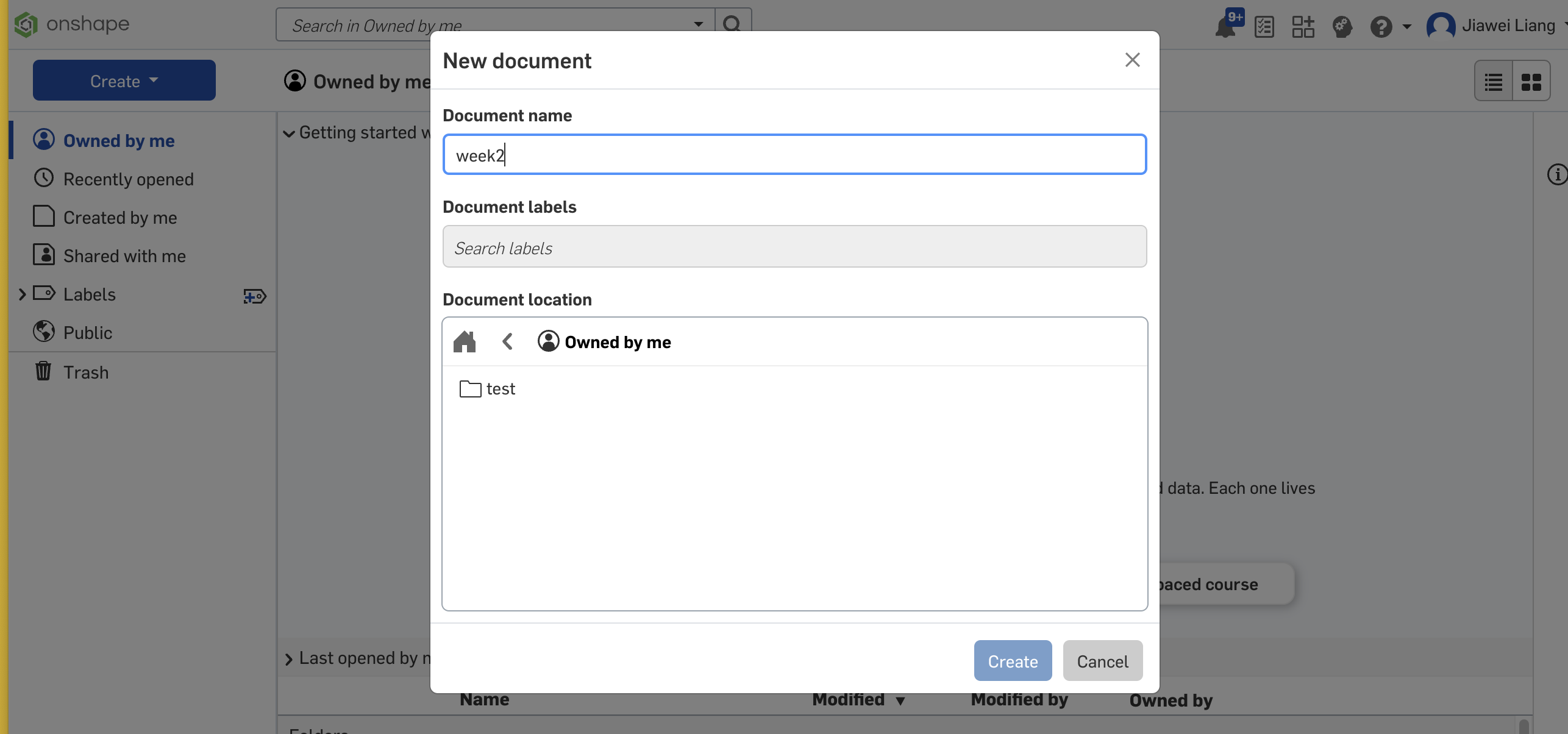This screenshot has width=1568, height=734.
Task: Expand the Labels tree chevron
Action: [22, 294]
